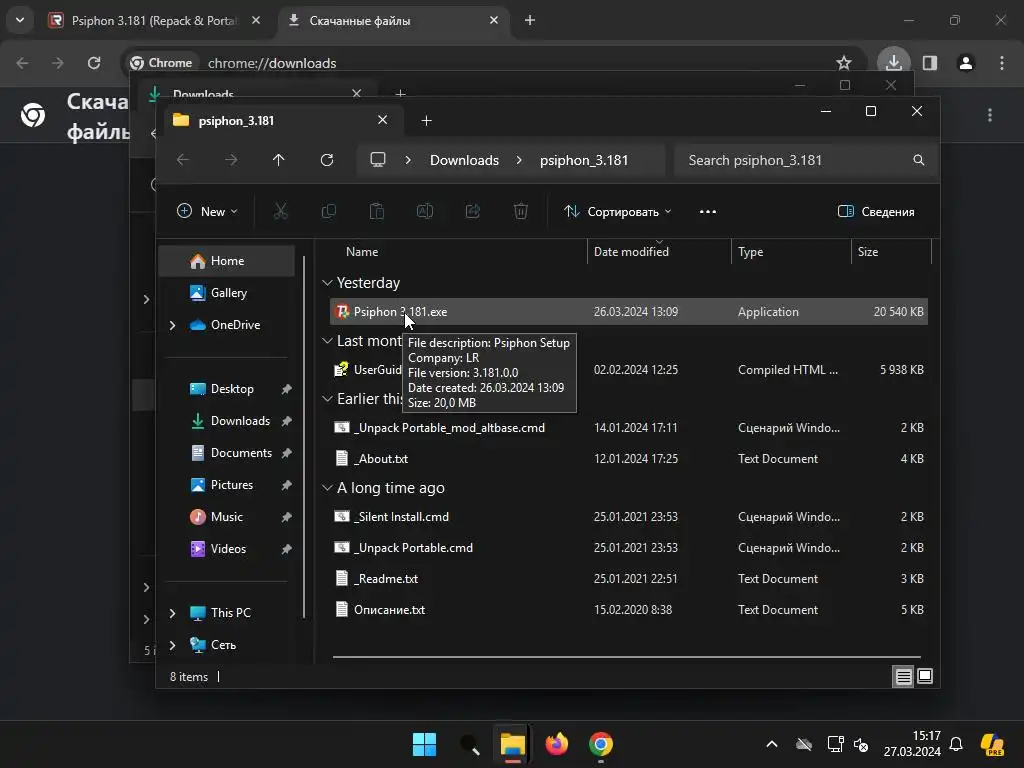Click the Explorer forward arrow button
The height and width of the screenshot is (768, 1024).
(231, 160)
